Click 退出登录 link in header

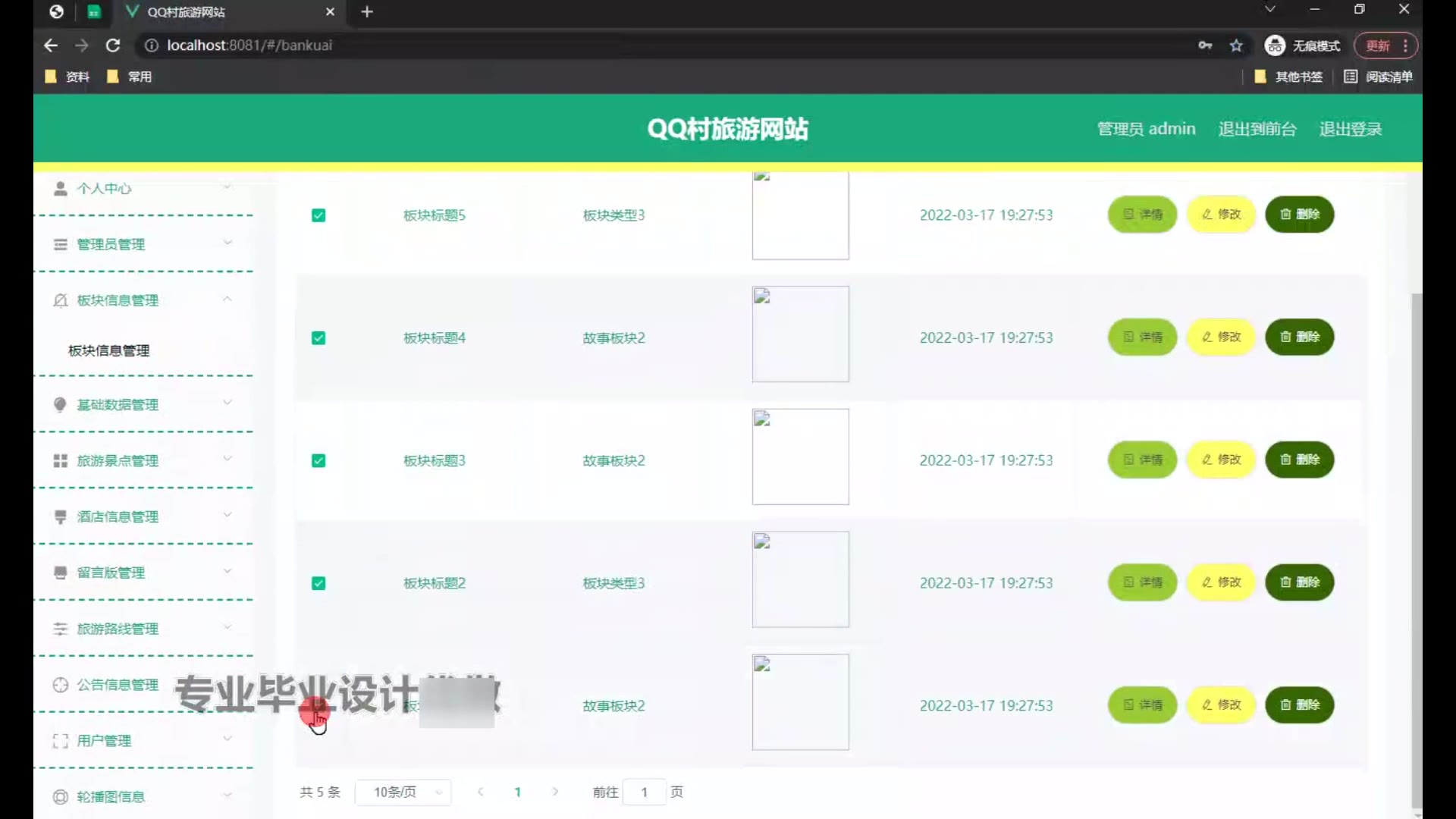pos(1350,130)
